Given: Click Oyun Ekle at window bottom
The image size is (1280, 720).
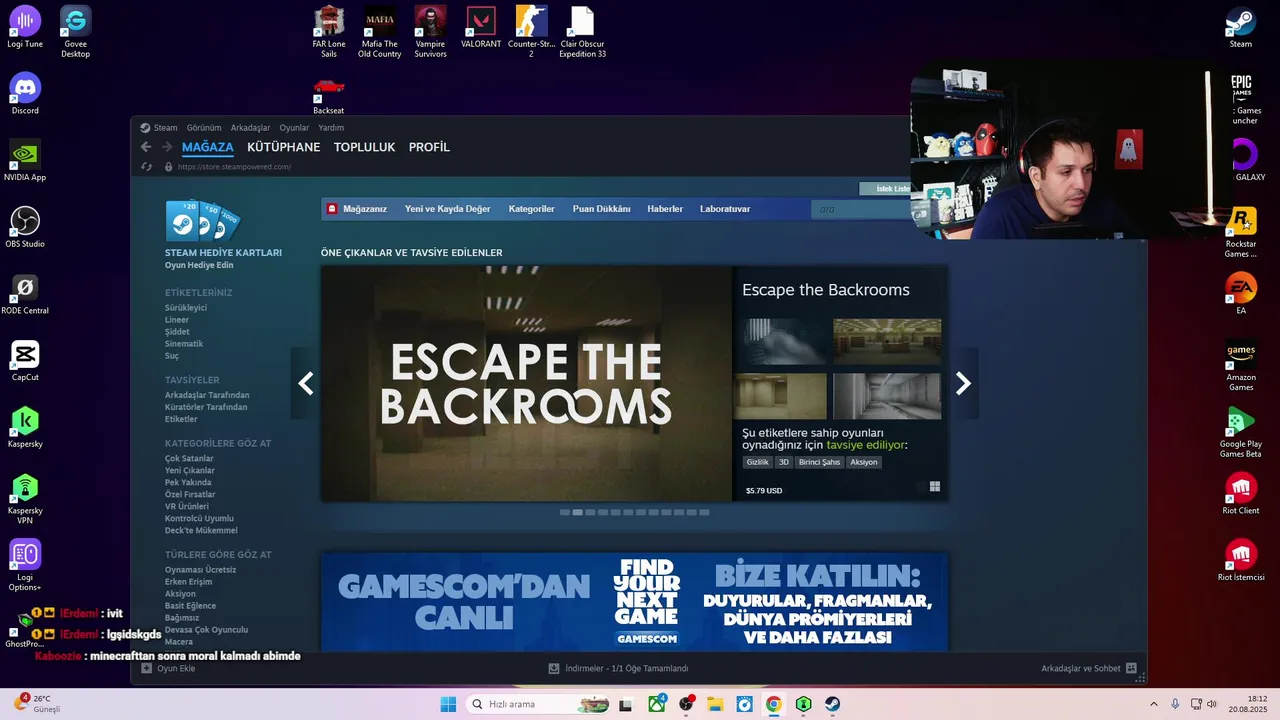Looking at the screenshot, I should click(x=168, y=668).
